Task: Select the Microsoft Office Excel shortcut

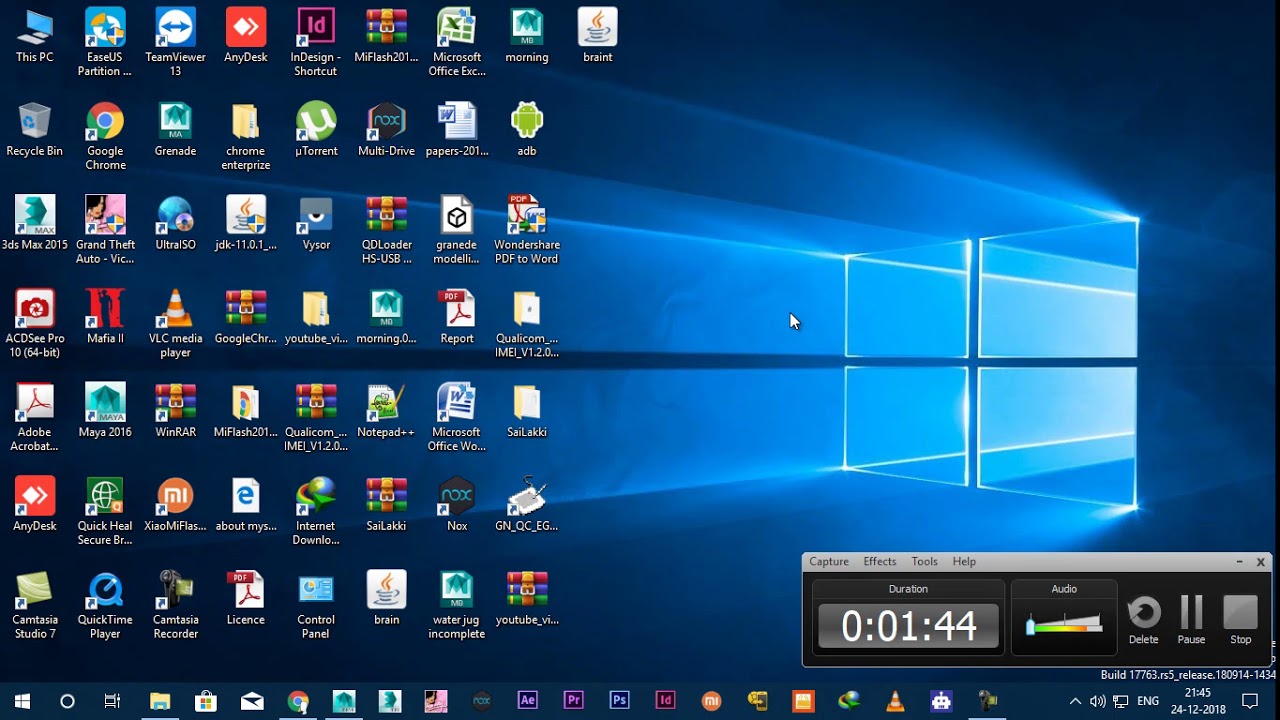Action: coord(457,42)
